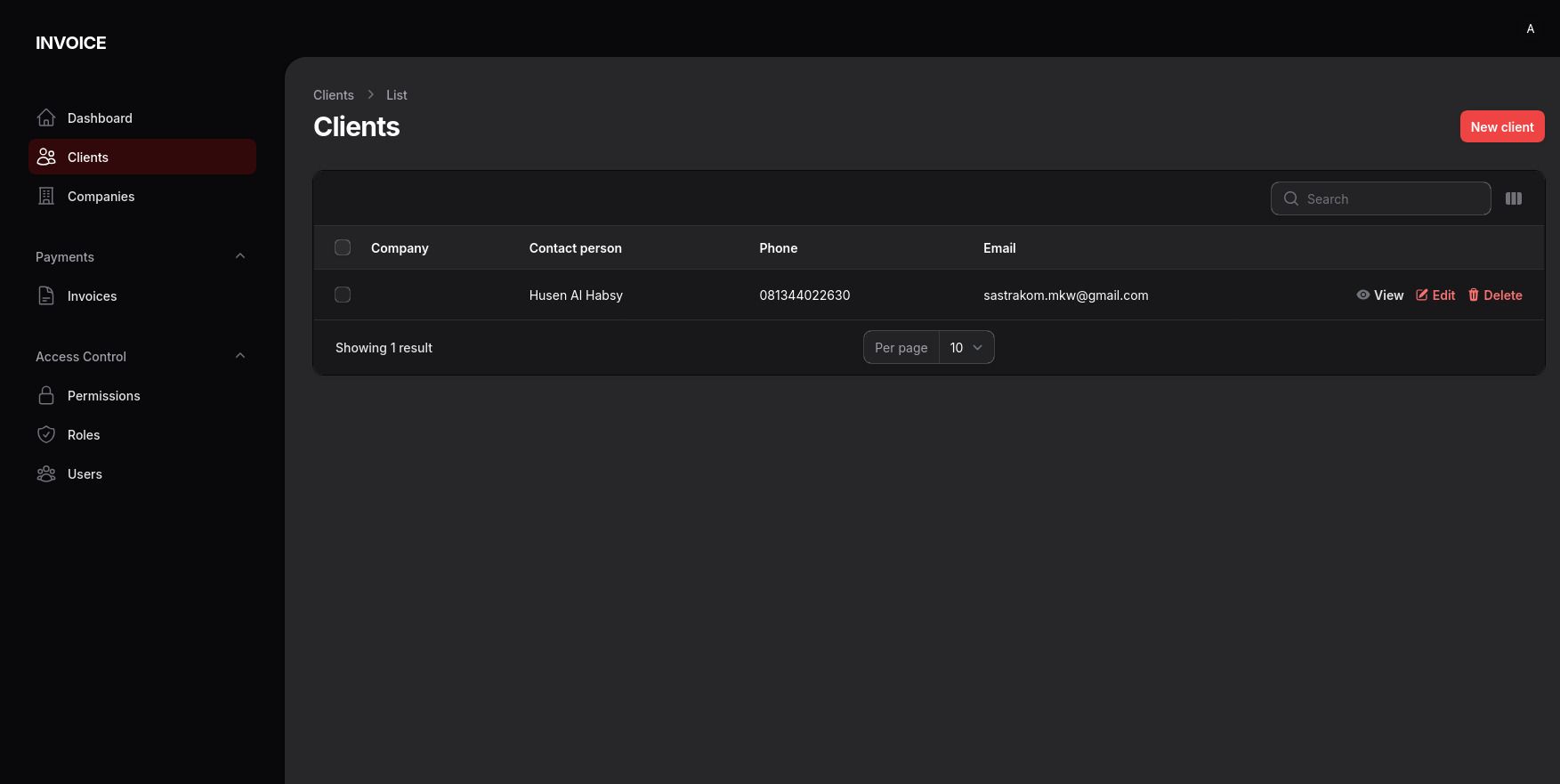View the Husen Al Habsy client record
1560x784 pixels.
(x=1379, y=295)
